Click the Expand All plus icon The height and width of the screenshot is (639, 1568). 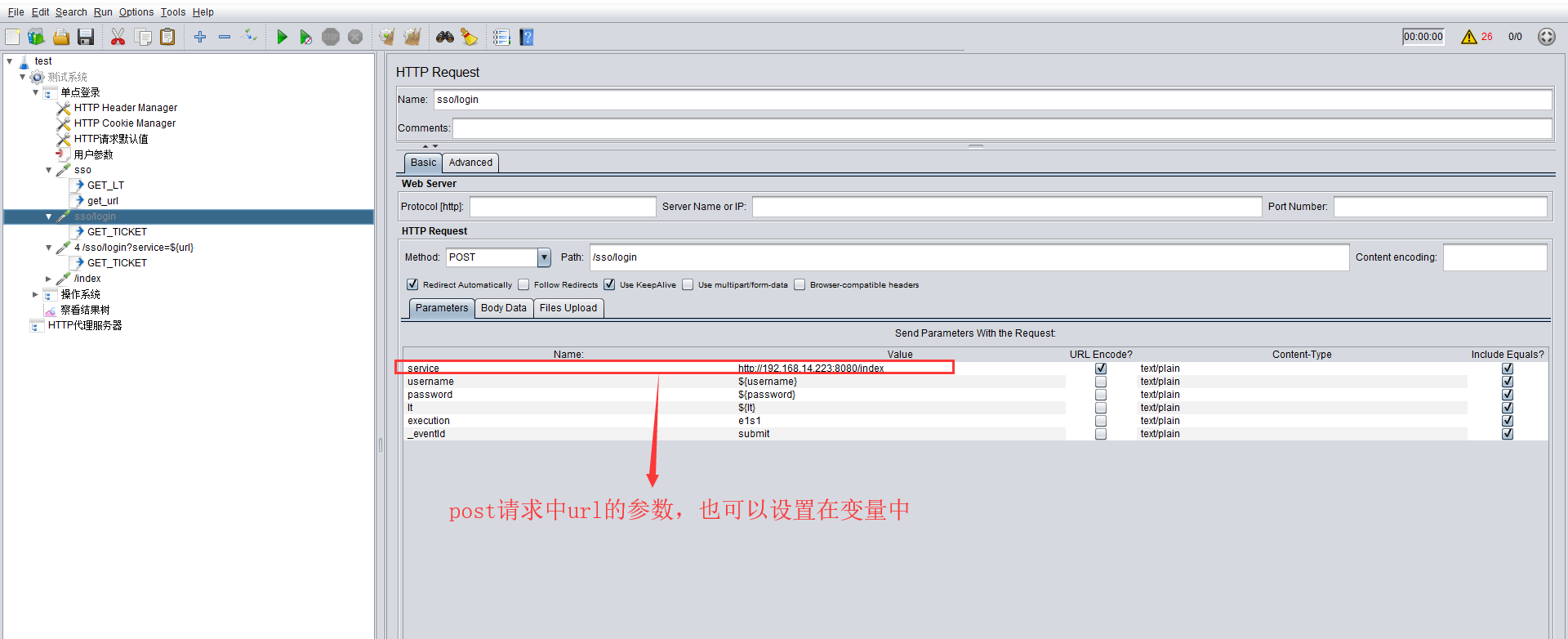(200, 37)
